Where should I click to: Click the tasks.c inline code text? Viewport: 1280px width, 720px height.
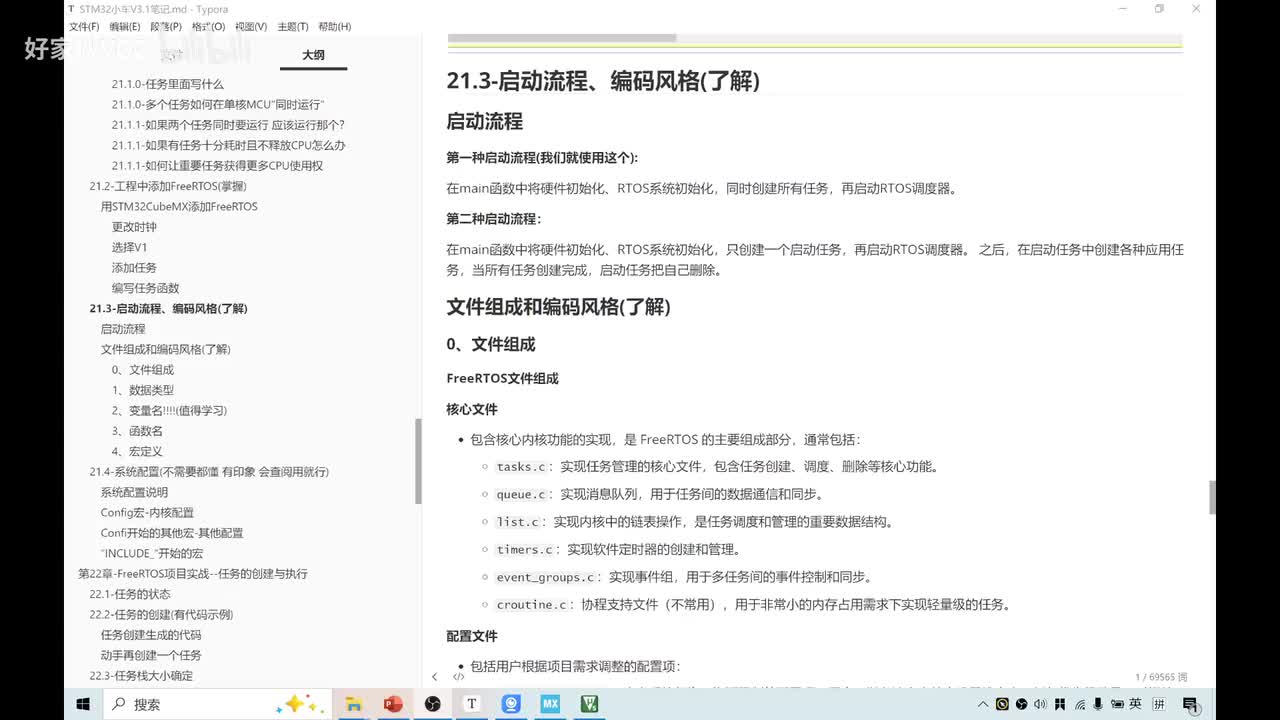(x=521, y=467)
